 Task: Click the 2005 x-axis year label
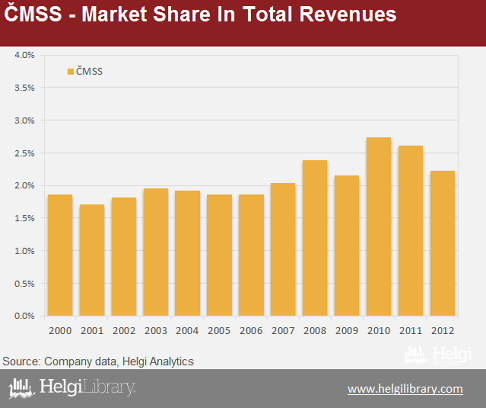click(x=219, y=331)
